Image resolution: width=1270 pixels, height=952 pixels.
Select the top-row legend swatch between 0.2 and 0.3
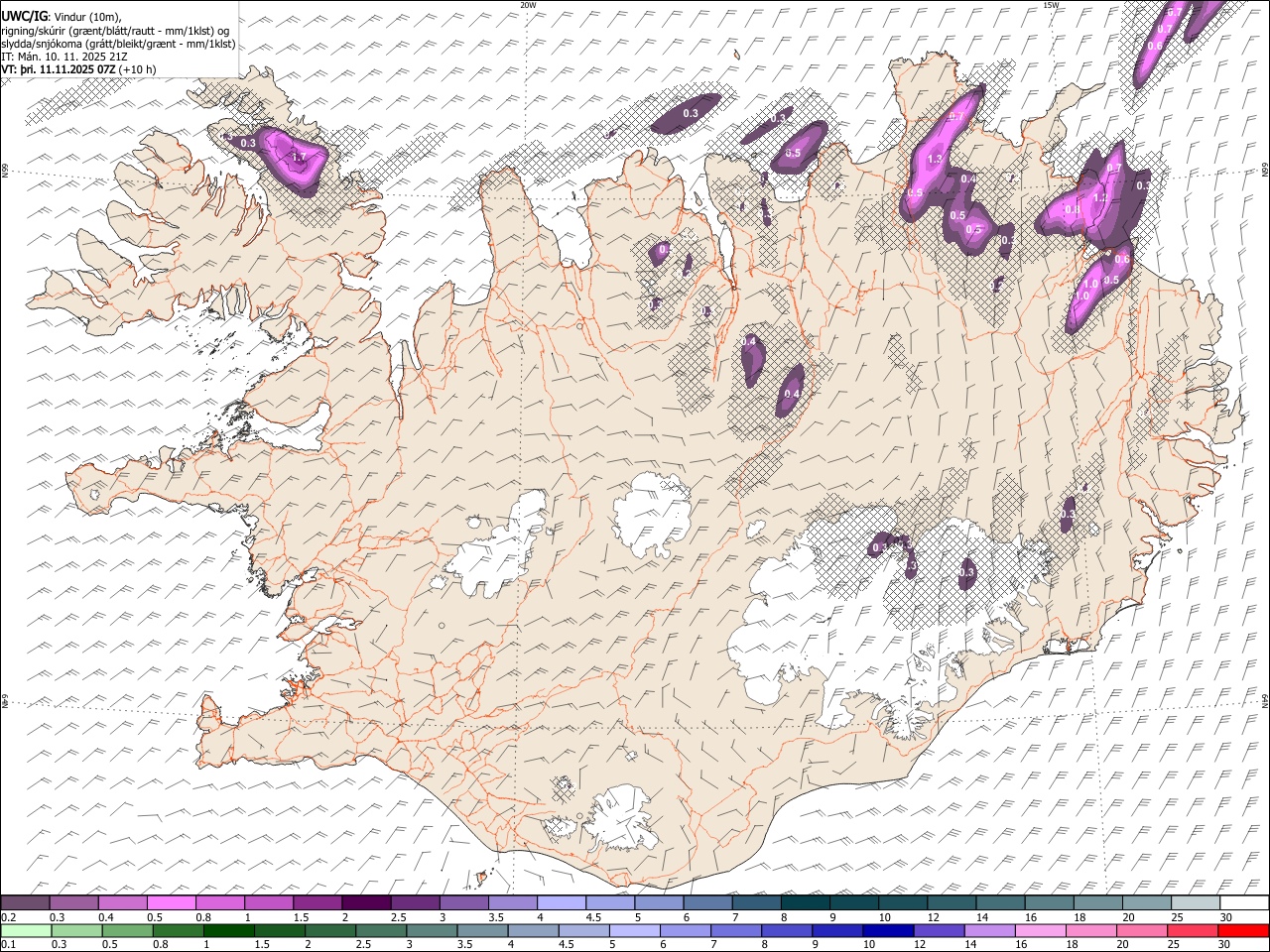(26, 903)
